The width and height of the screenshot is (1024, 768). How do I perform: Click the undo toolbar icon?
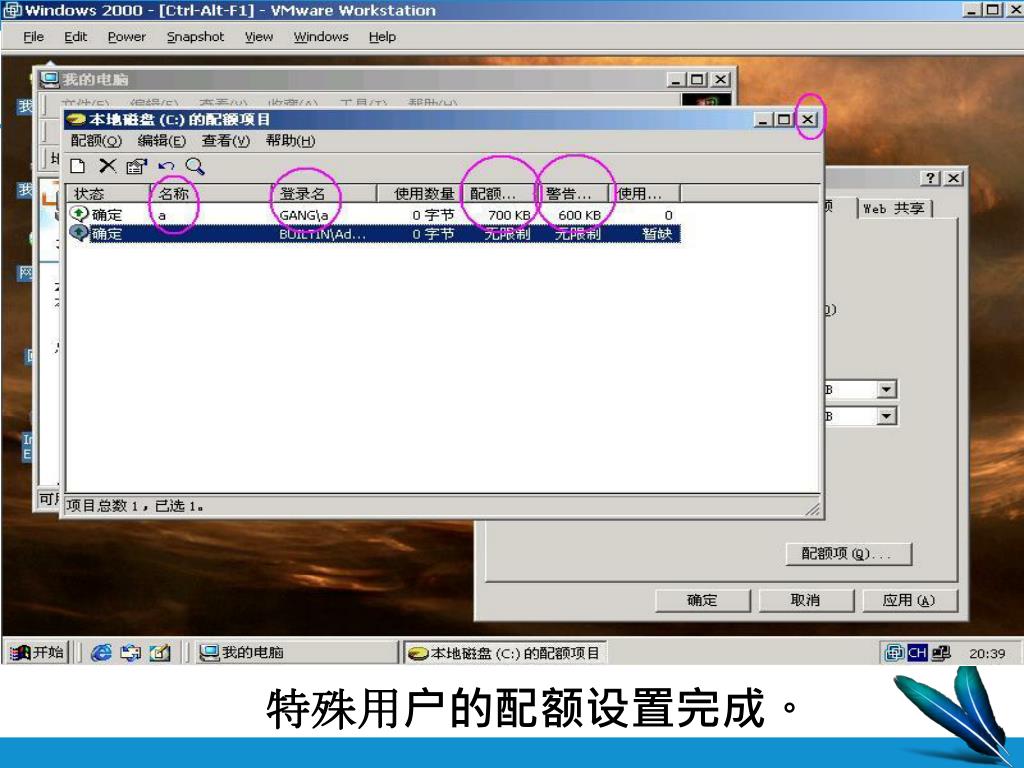166,167
